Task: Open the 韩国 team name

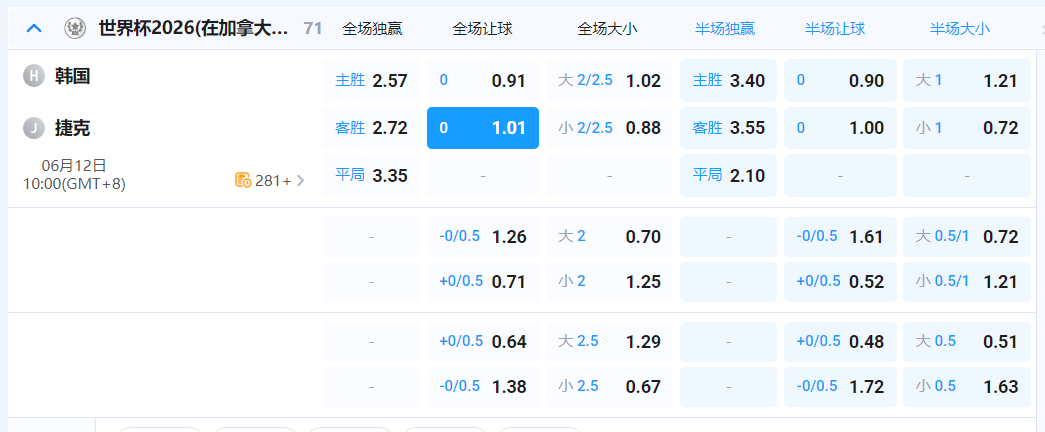Action: (72, 76)
